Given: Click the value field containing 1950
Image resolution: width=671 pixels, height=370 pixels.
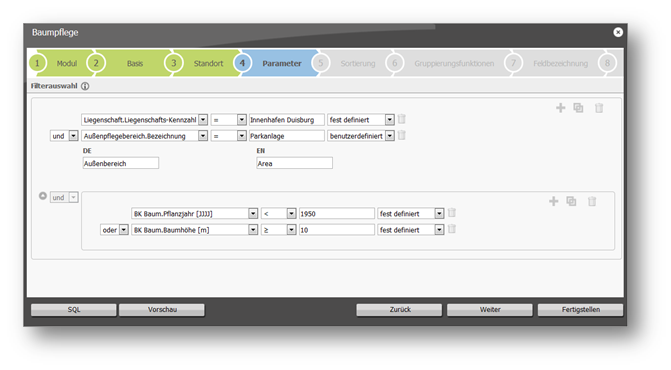Looking at the screenshot, I should pos(337,213).
